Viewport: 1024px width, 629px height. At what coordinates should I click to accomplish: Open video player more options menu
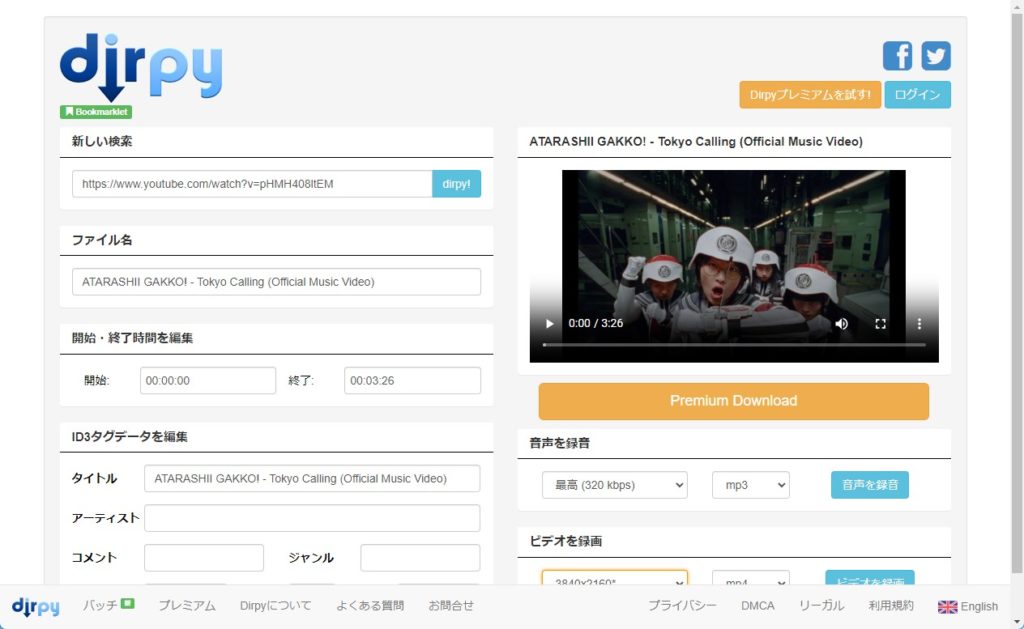tap(919, 324)
